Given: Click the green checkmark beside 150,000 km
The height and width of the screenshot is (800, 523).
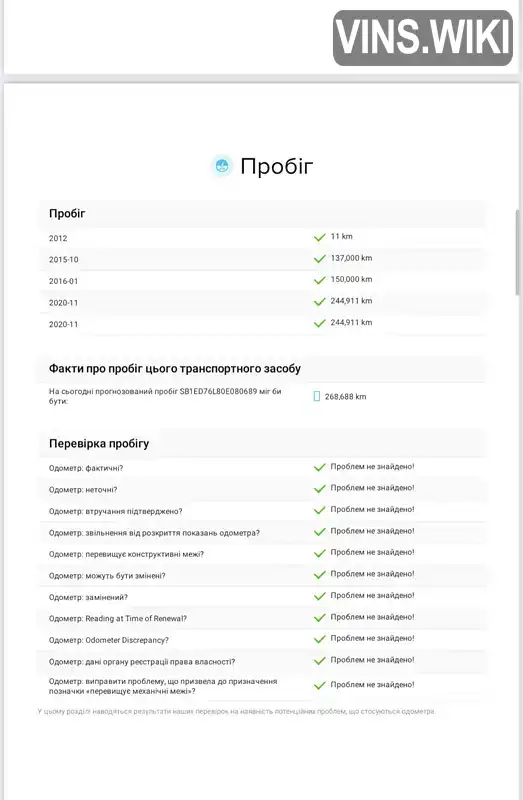Looking at the screenshot, I should point(319,280).
